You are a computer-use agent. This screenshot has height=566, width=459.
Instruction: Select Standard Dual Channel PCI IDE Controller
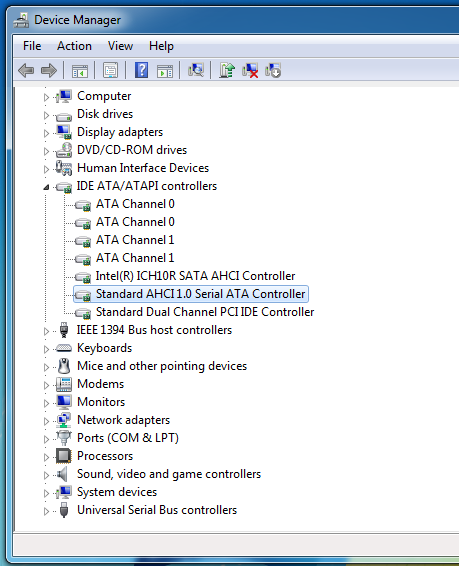click(x=205, y=312)
